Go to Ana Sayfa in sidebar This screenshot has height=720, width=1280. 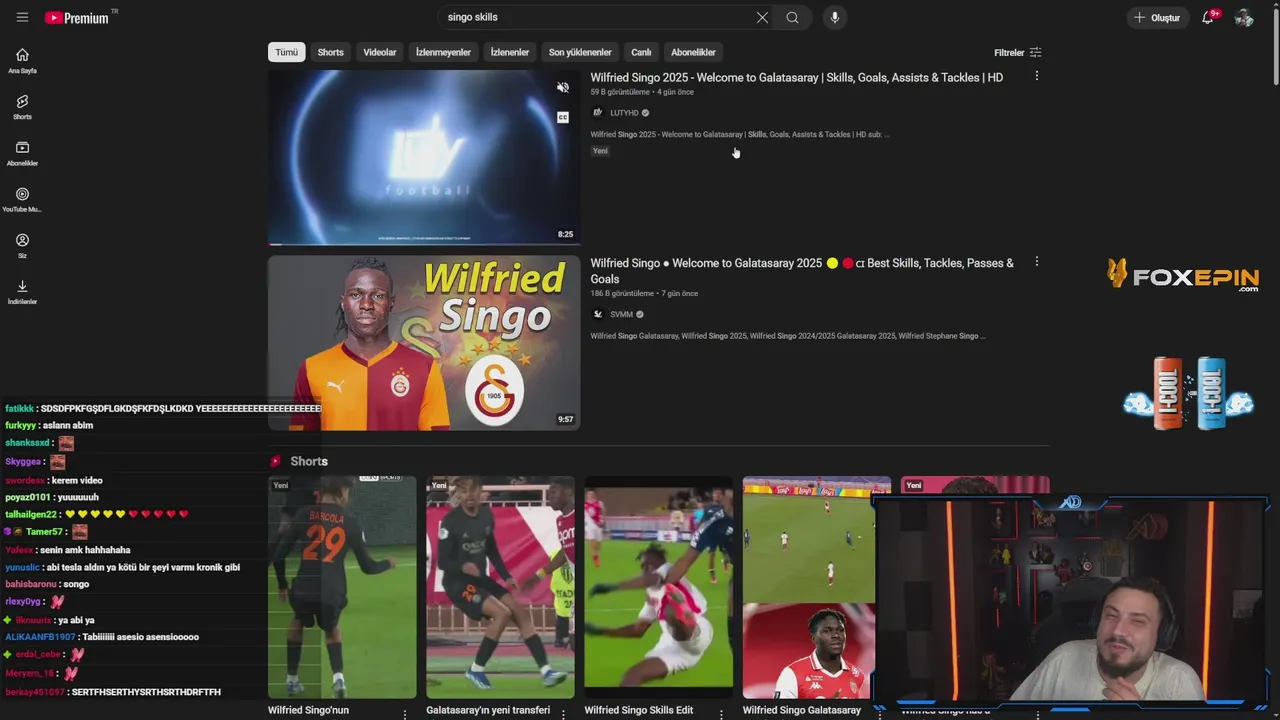point(22,60)
